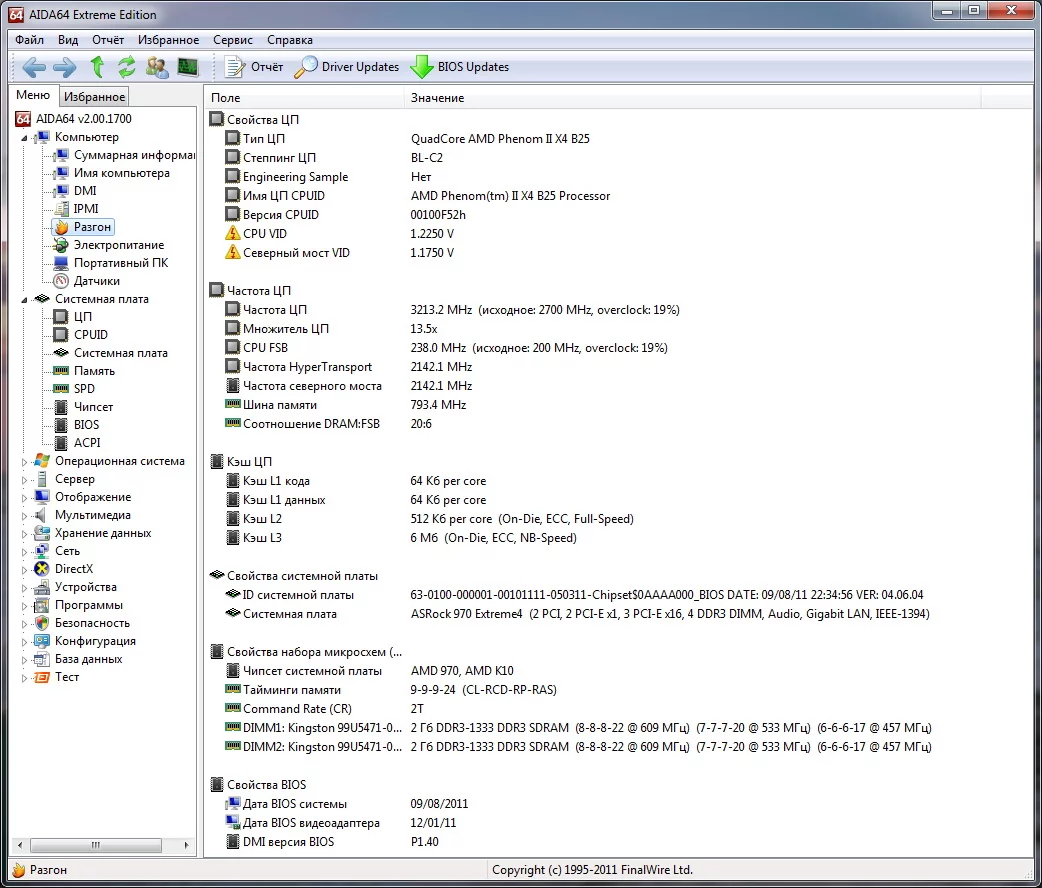1042x888 pixels.
Task: Collapse the Компьютер tree node
Action: [x=26, y=137]
